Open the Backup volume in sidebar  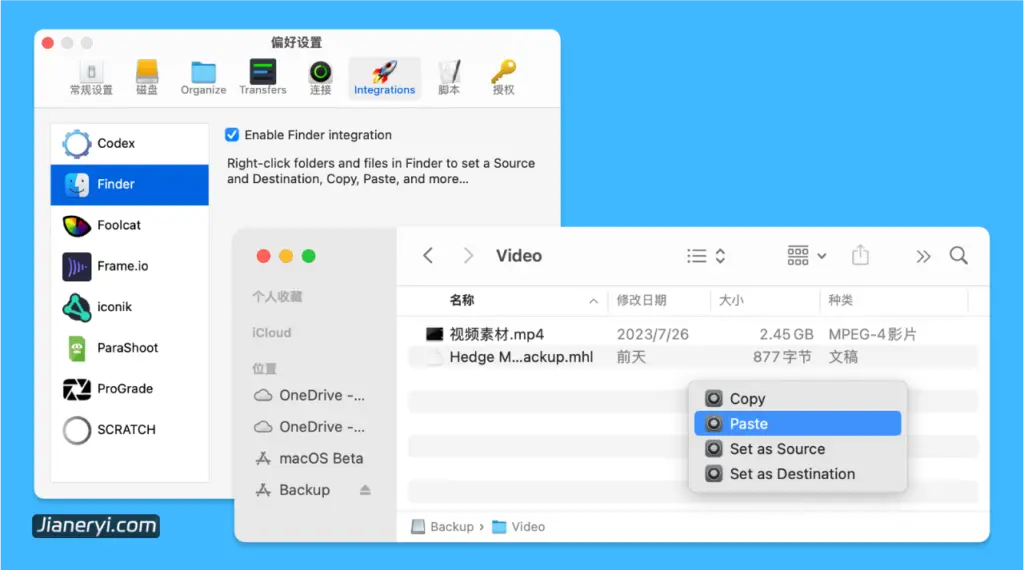pyautogui.click(x=293, y=490)
